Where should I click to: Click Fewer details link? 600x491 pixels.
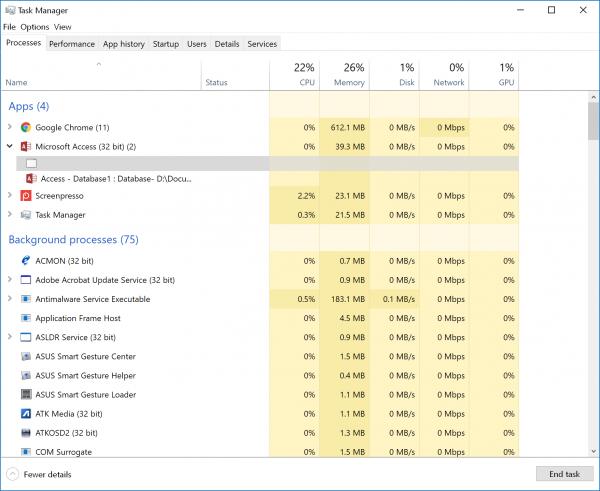47,475
